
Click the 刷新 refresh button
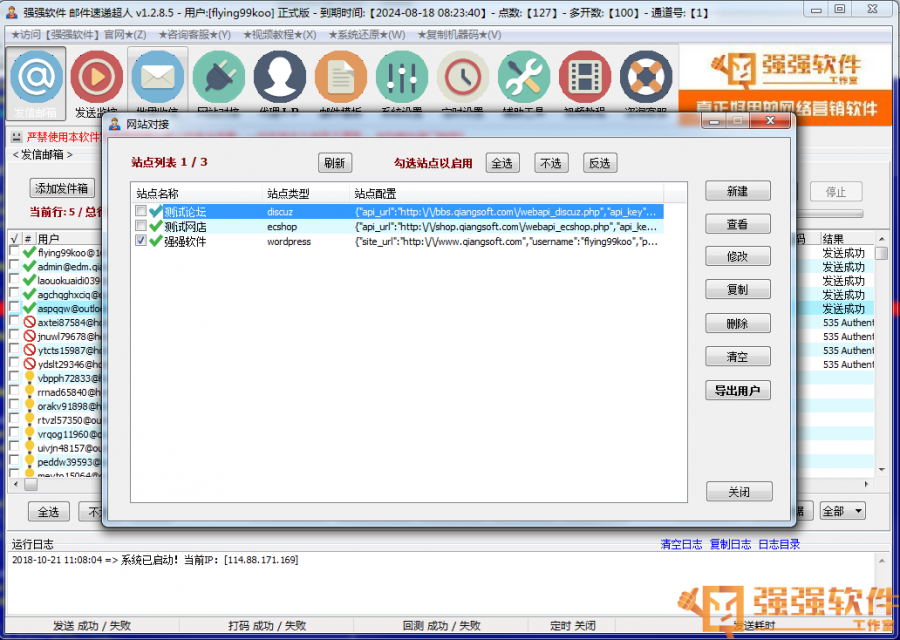coord(335,163)
